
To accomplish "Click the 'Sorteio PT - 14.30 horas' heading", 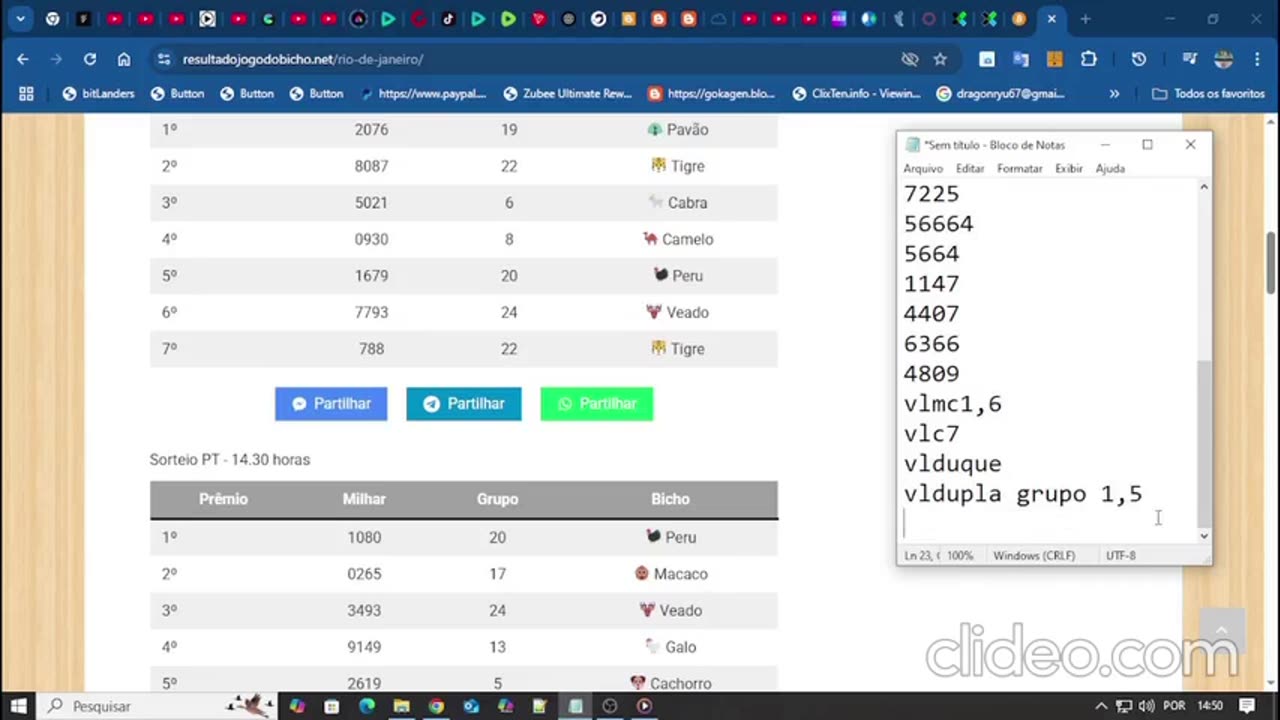I will [x=230, y=460].
